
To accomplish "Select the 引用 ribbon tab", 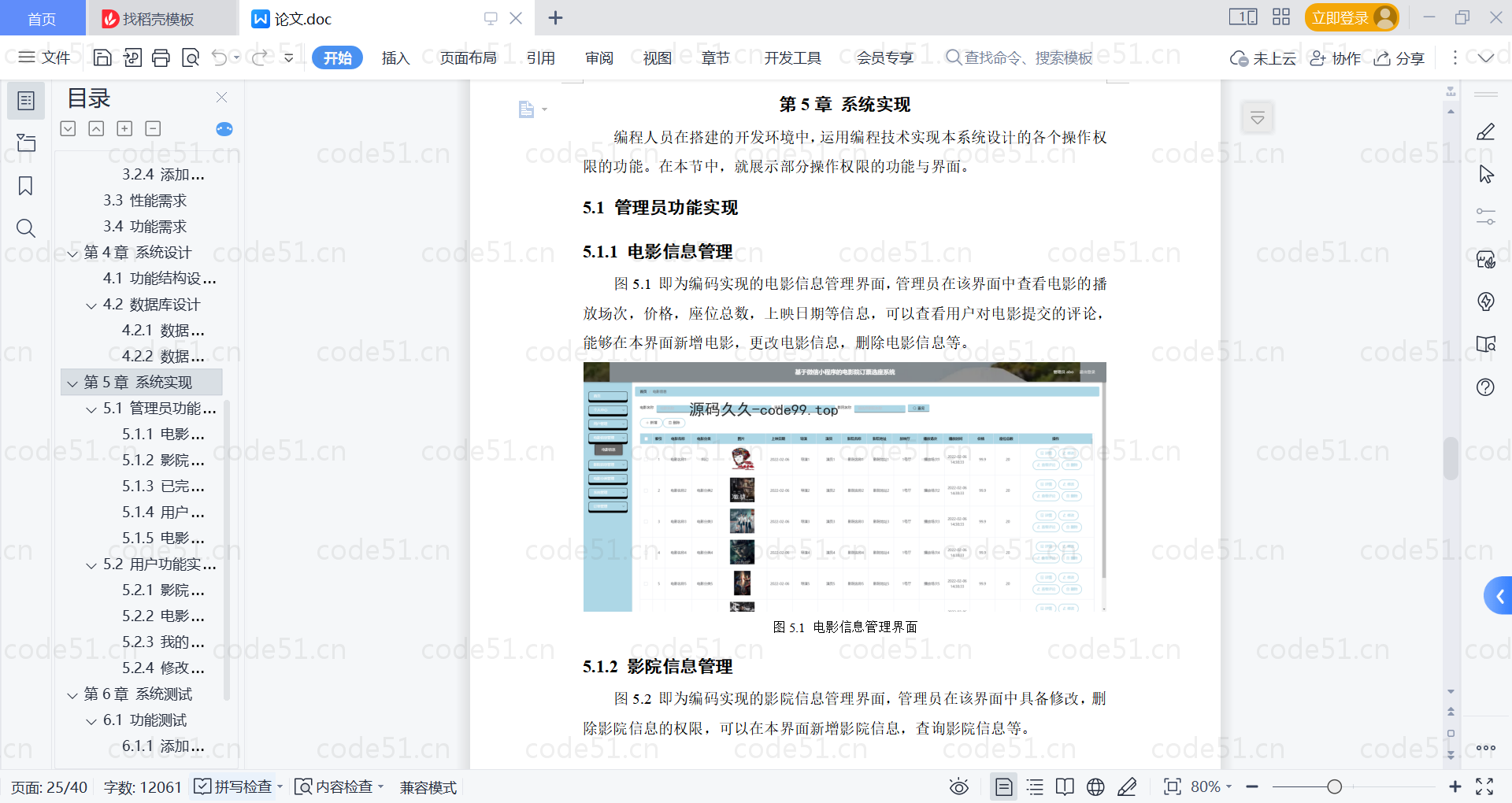I will 540,57.
